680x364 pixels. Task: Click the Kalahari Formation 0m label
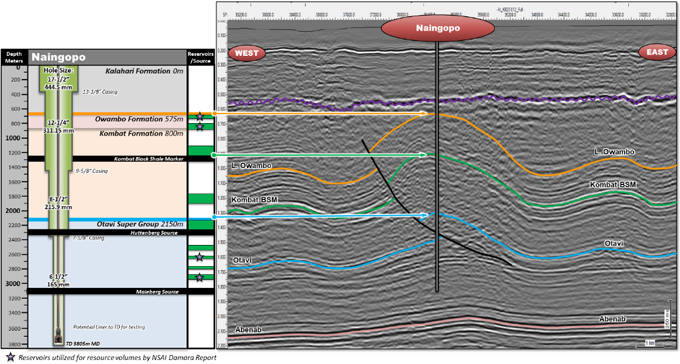point(144,71)
